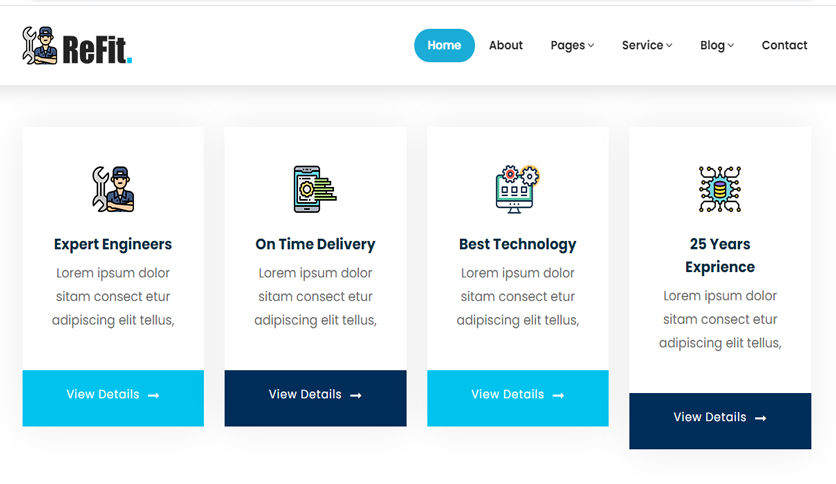Expand the Service dropdown menu
Screen dimensions: 836x484
pos(647,45)
